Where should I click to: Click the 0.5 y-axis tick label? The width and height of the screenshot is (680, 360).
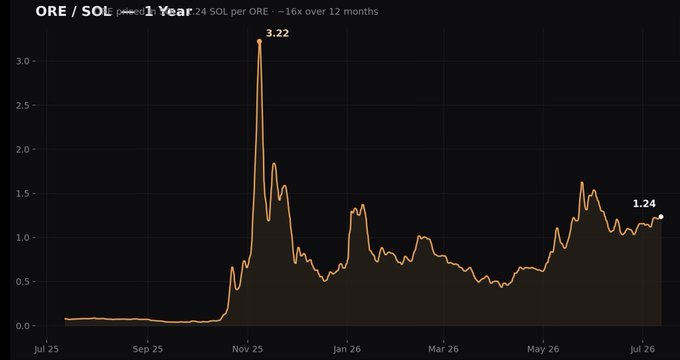tap(23, 282)
